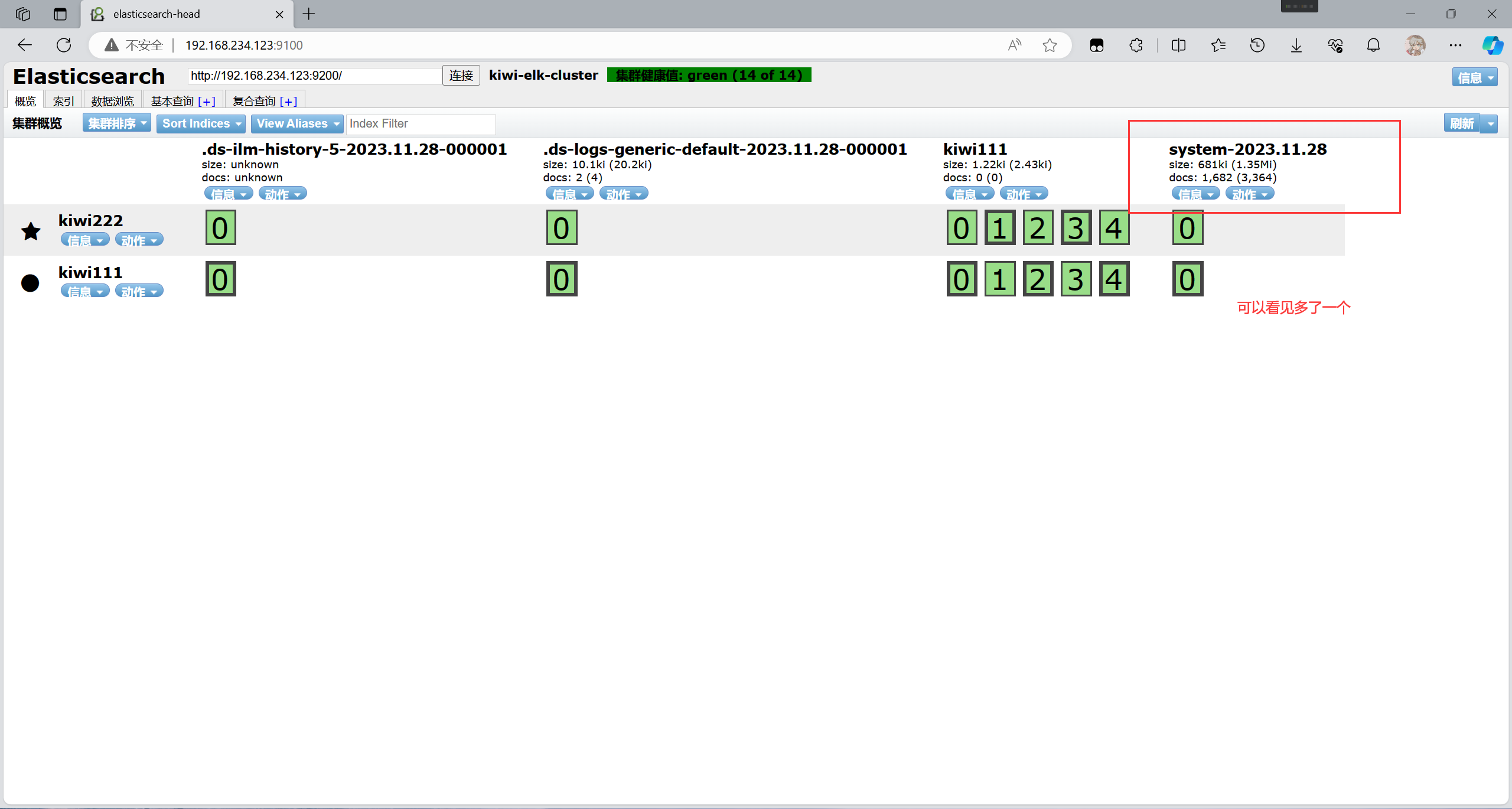Open the browser extensions puzzle icon

[x=1136, y=45]
